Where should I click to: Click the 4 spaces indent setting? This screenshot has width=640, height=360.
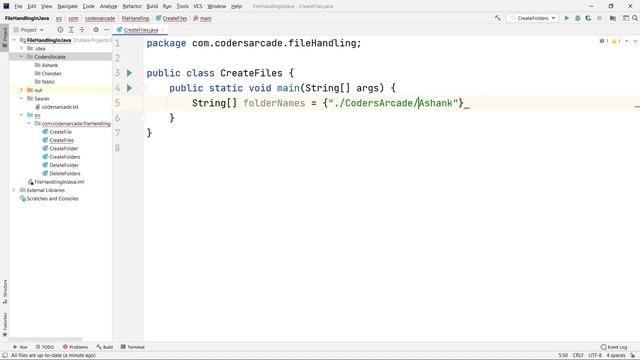coord(616,356)
